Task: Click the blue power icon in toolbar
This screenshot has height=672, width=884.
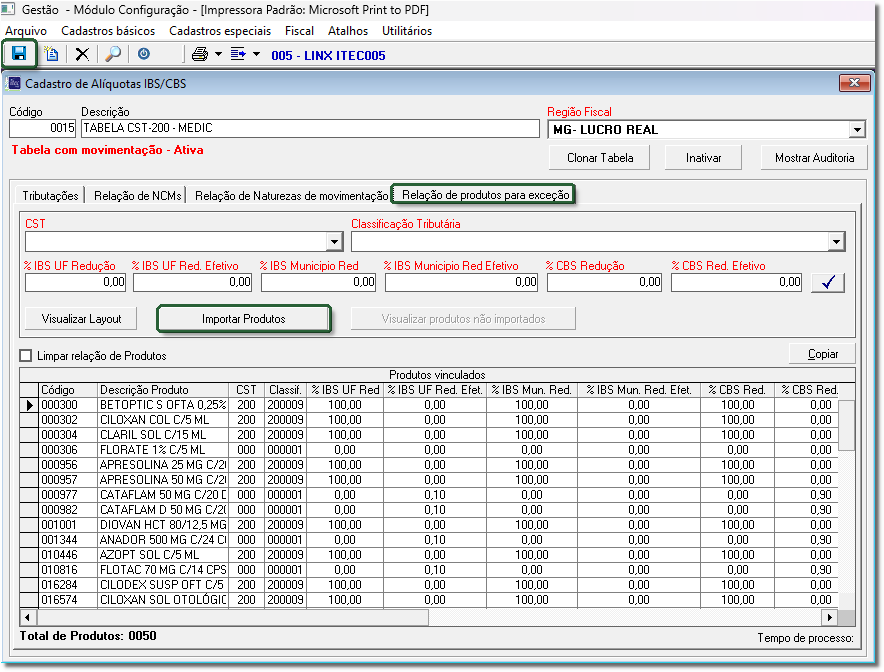Action: (144, 54)
